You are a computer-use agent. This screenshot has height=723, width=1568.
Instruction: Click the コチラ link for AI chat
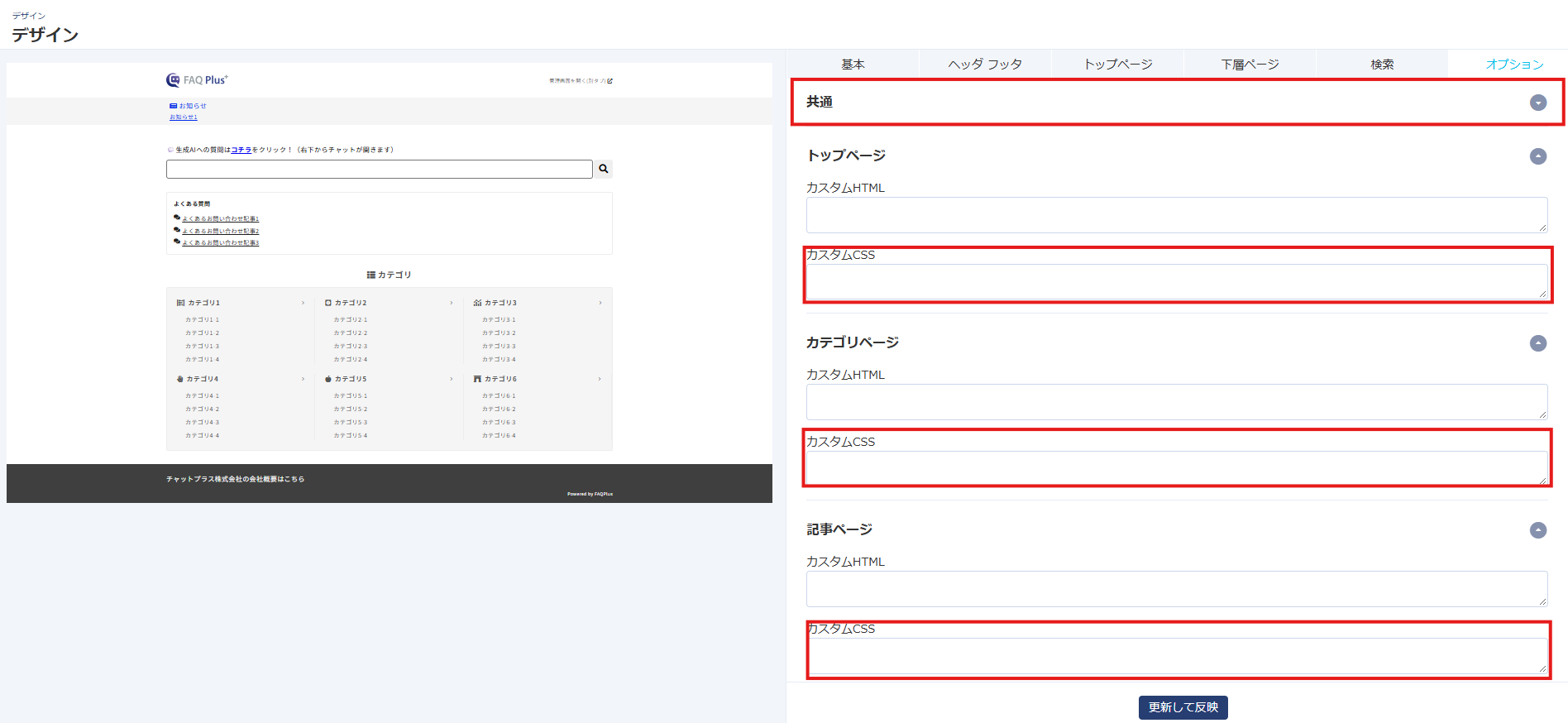241,150
